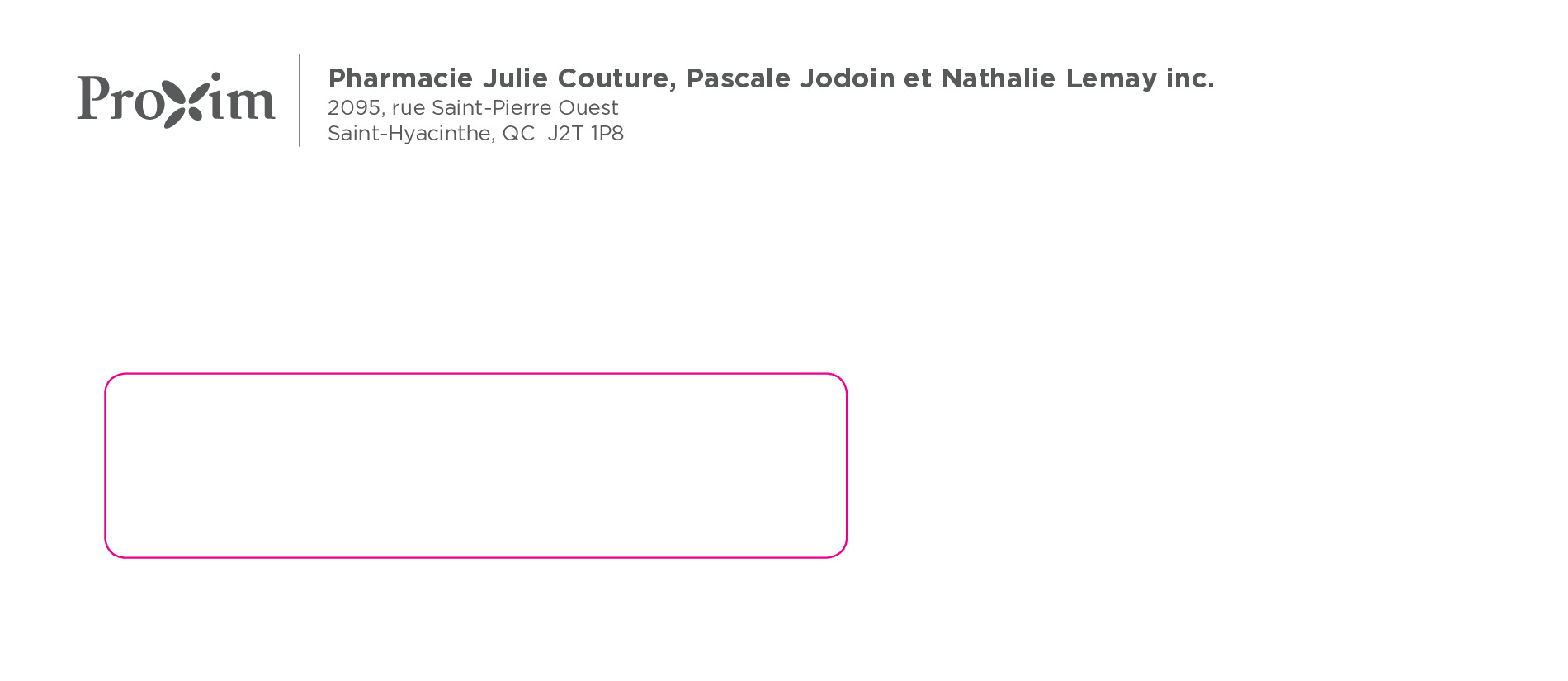This screenshot has height=681, width=1568.
Task: Click the word Pharmacie in the heading
Action: click(x=400, y=78)
